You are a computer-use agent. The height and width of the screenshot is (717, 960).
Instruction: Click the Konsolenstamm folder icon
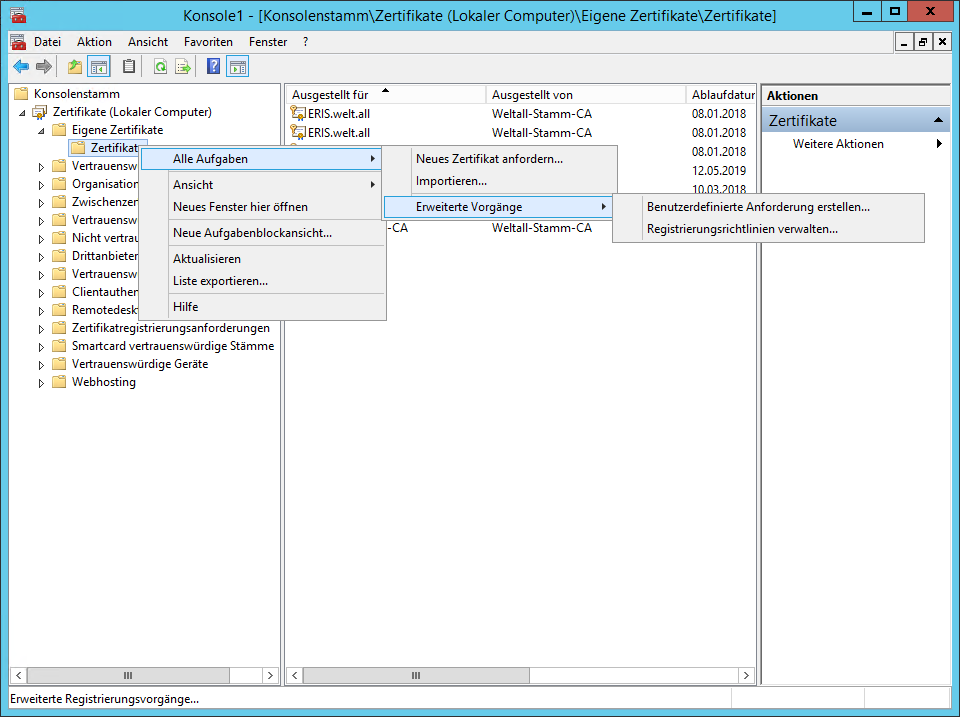[x=21, y=94]
